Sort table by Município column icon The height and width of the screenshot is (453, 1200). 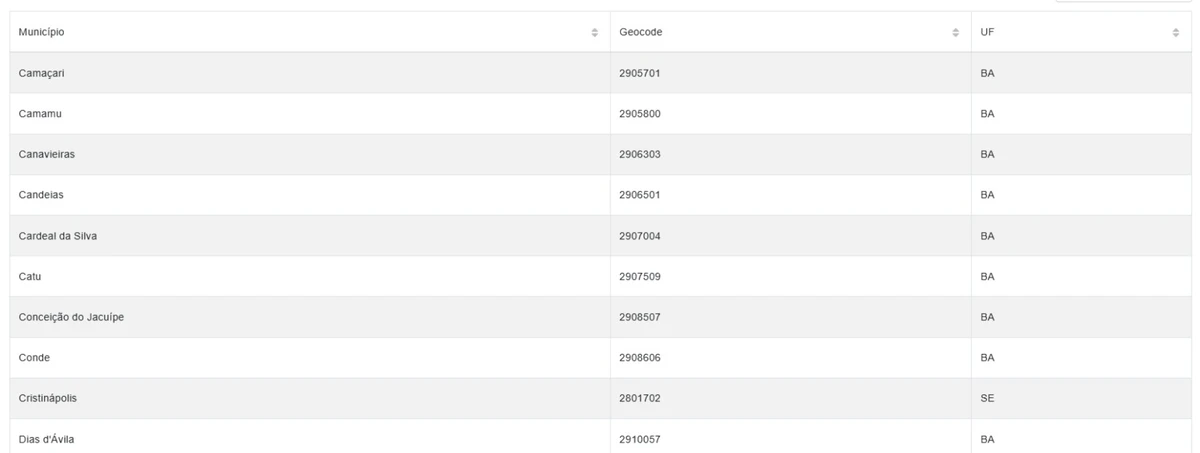595,33
